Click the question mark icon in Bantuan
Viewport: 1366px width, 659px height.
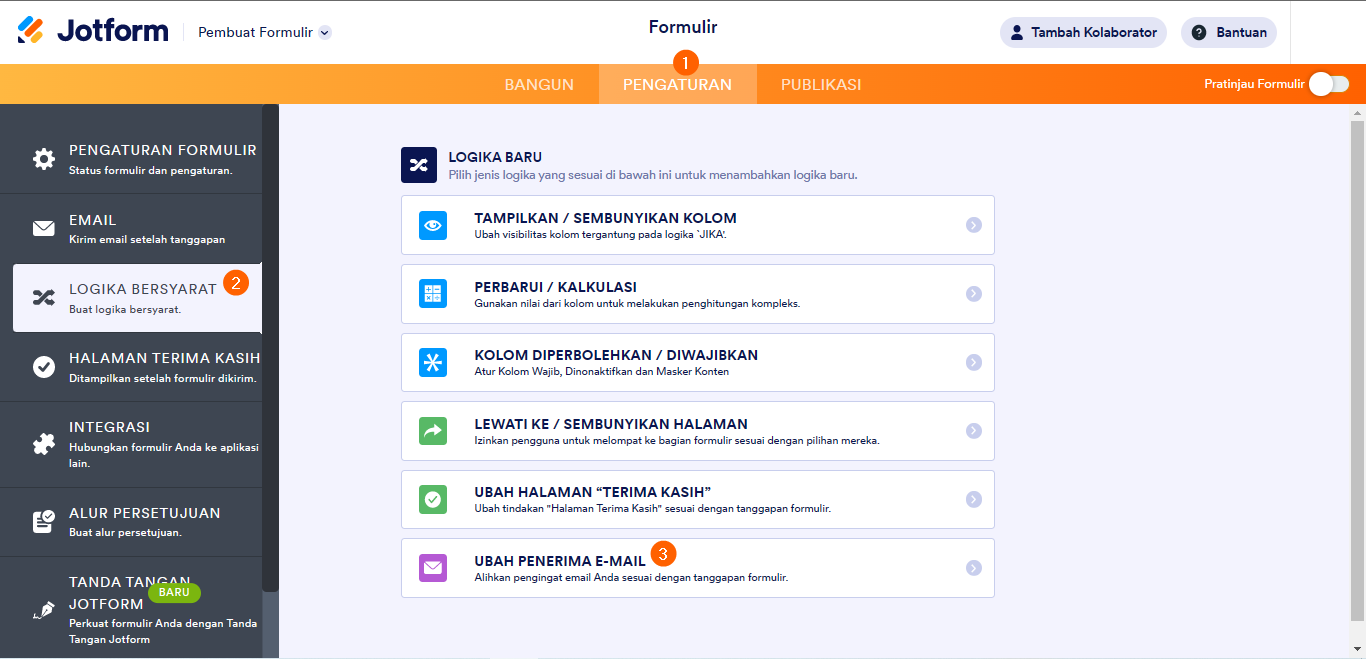1198,32
